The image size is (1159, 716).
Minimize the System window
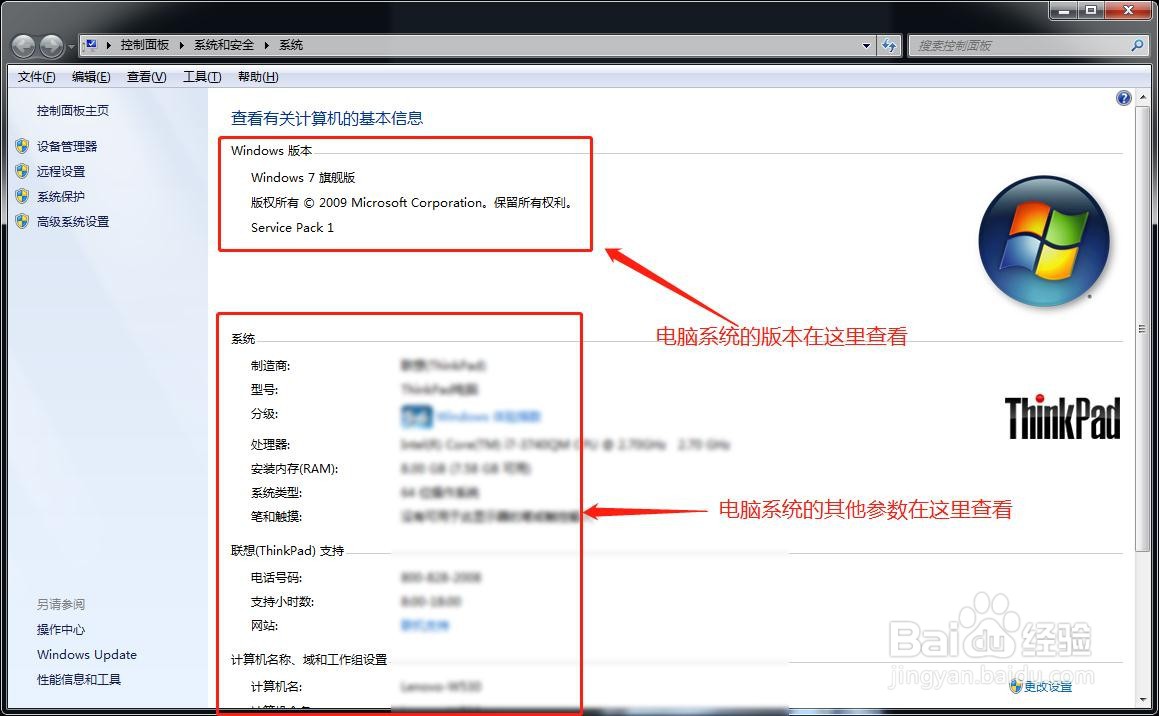(x=1064, y=10)
